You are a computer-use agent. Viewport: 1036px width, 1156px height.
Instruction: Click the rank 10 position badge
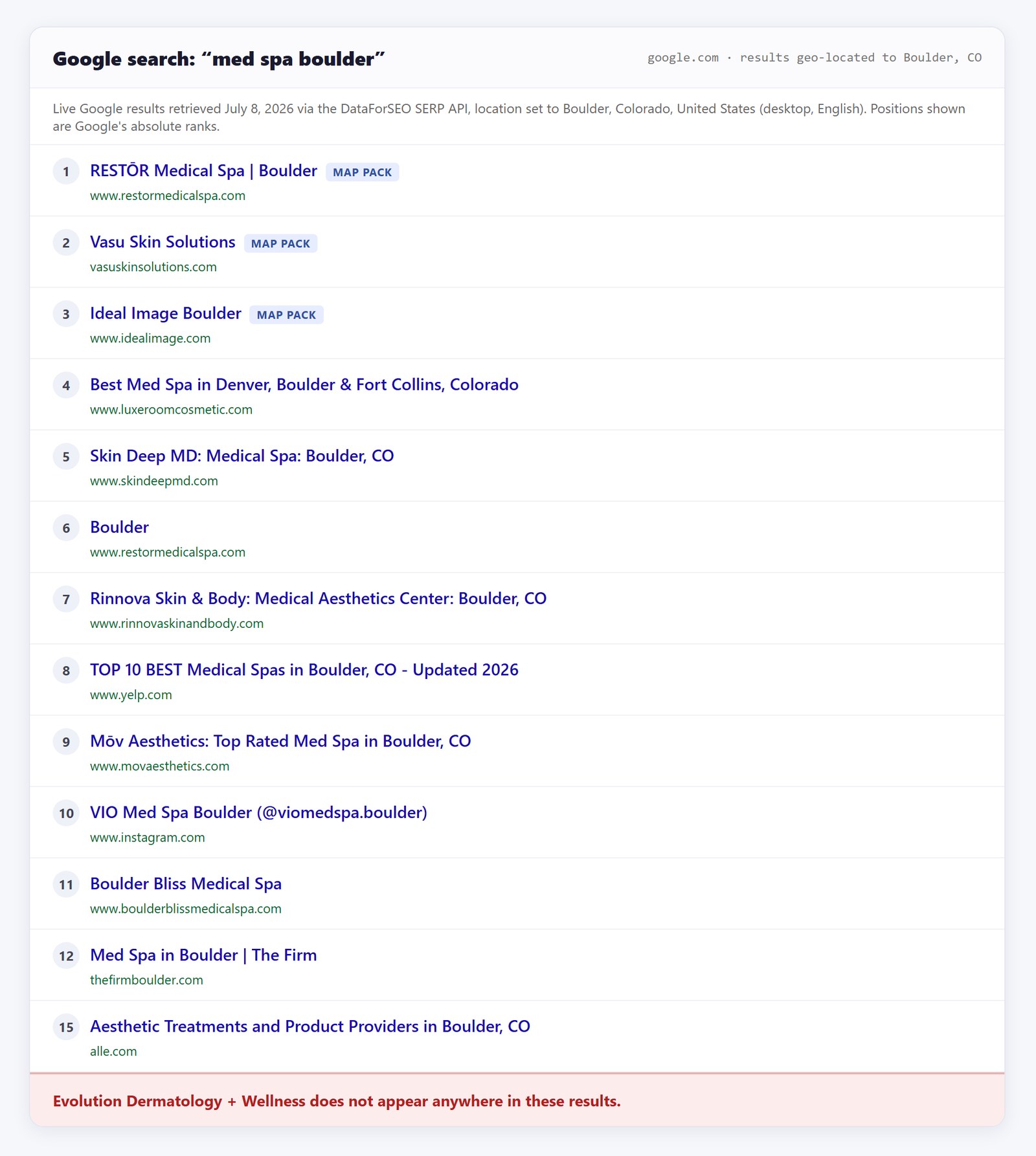point(66,813)
